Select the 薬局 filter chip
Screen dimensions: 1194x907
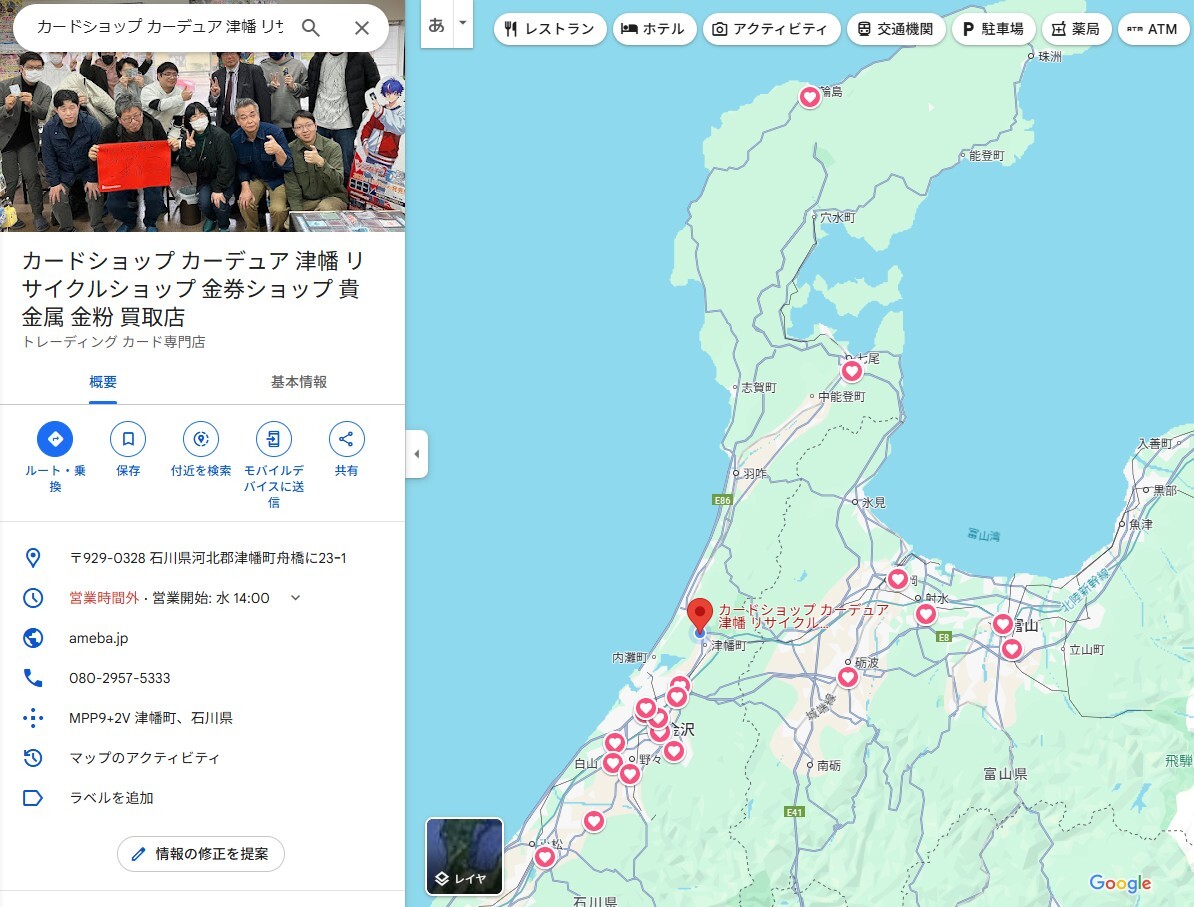click(x=1076, y=29)
